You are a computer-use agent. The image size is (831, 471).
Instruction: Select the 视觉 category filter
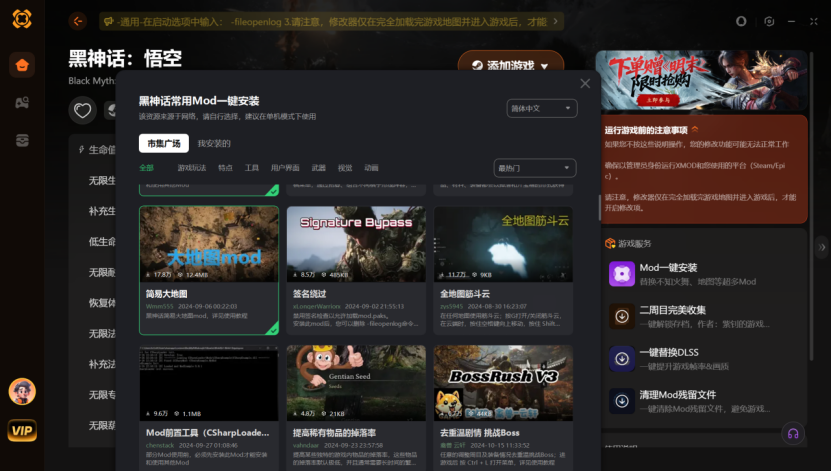(x=345, y=168)
